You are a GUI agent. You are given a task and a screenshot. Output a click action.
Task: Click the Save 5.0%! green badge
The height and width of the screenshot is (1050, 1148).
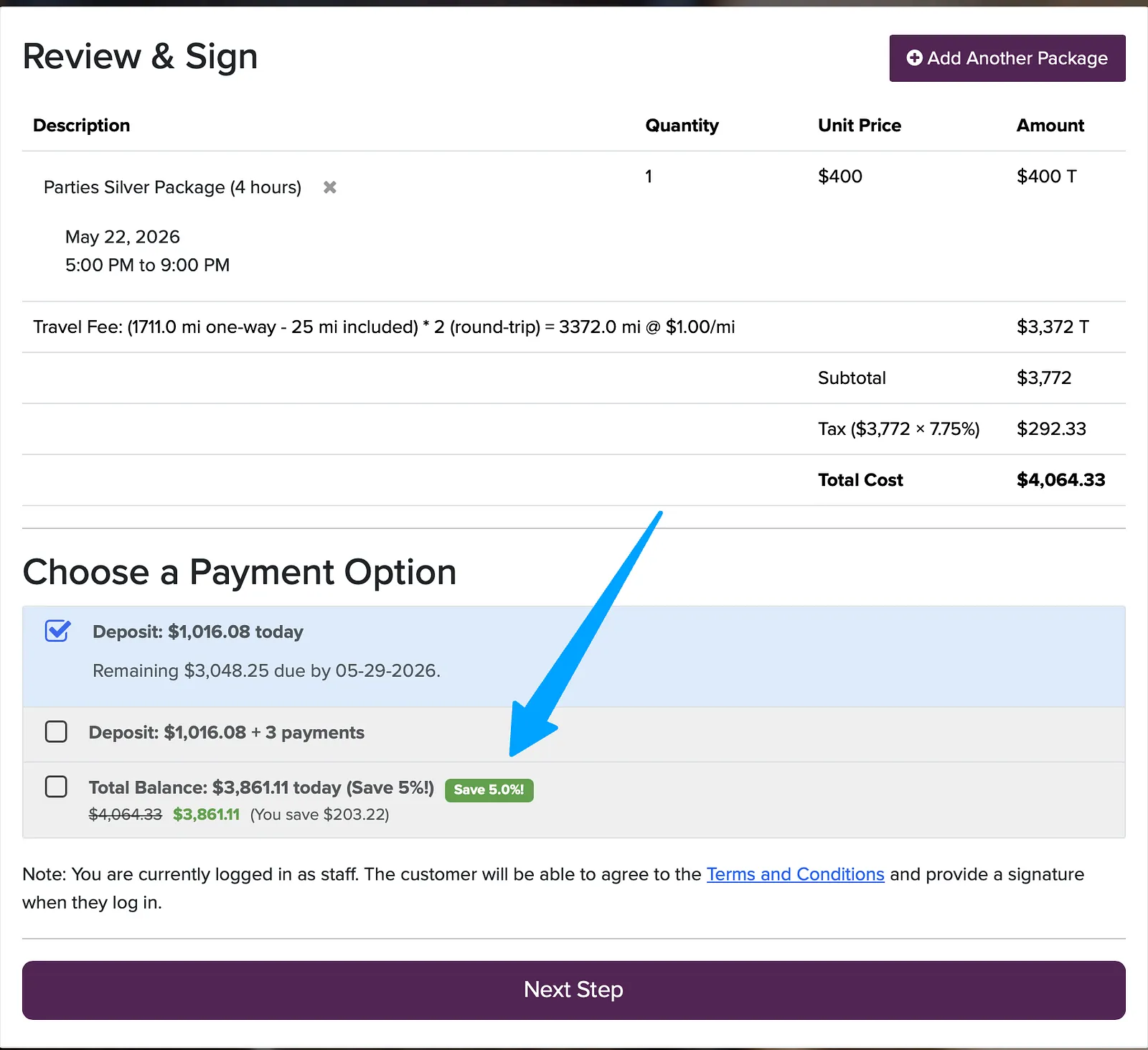[489, 789]
